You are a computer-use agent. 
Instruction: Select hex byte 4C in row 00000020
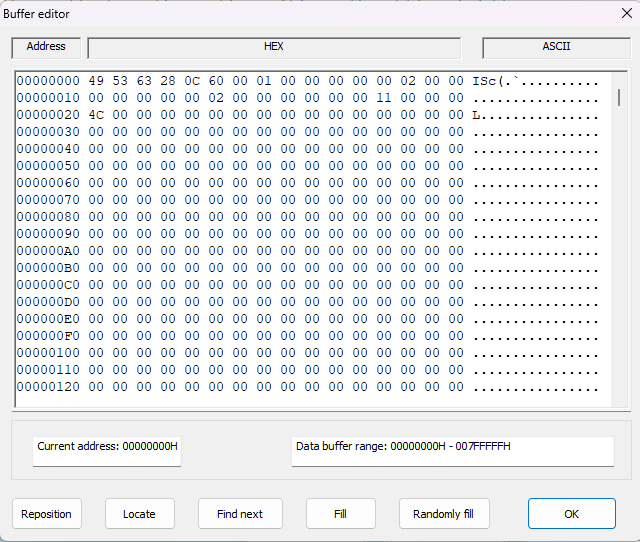(x=96, y=115)
